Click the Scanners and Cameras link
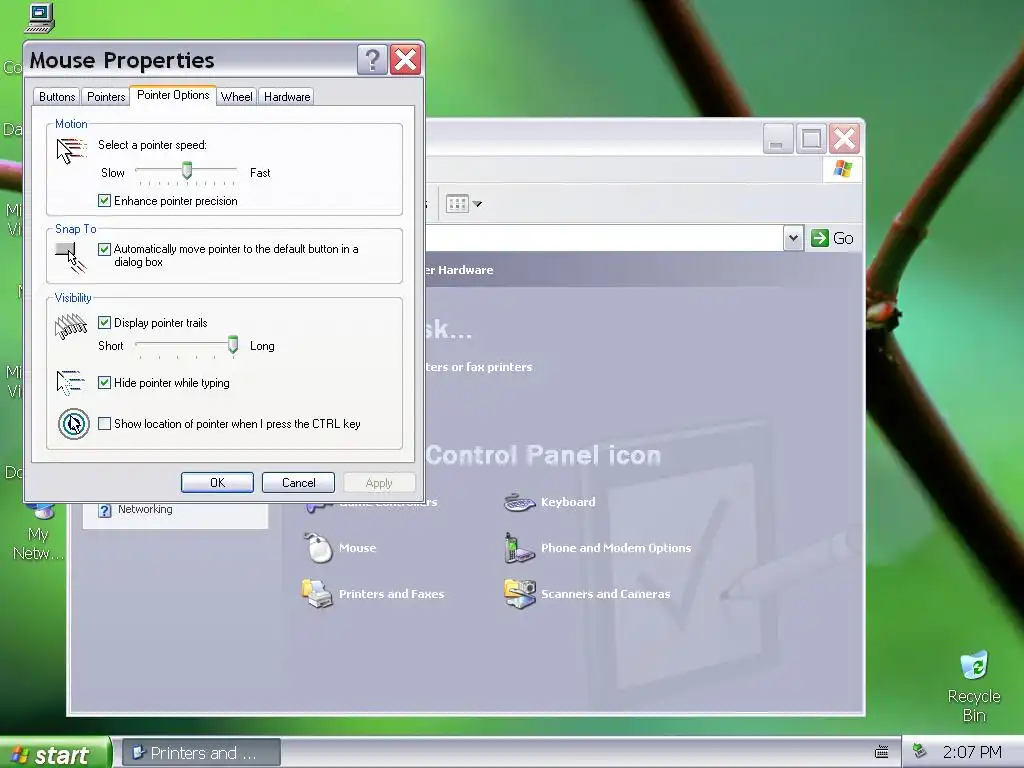 (x=605, y=594)
